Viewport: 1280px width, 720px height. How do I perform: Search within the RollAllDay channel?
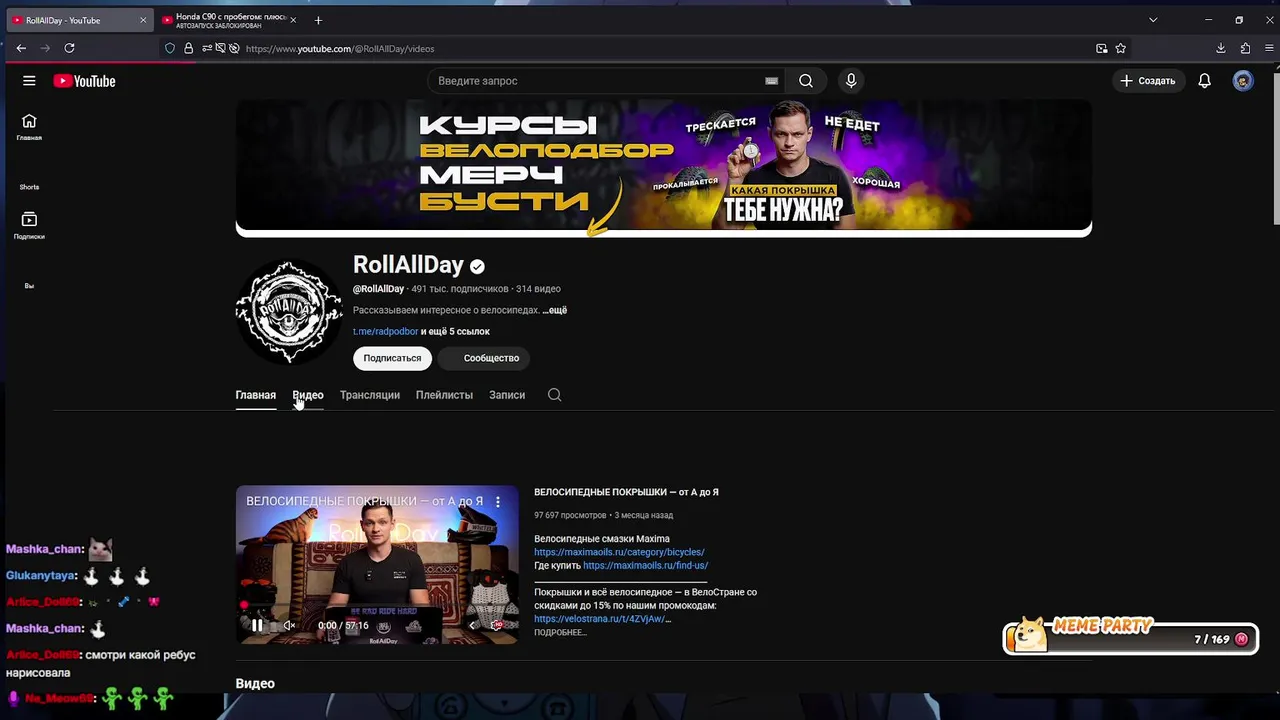555,395
